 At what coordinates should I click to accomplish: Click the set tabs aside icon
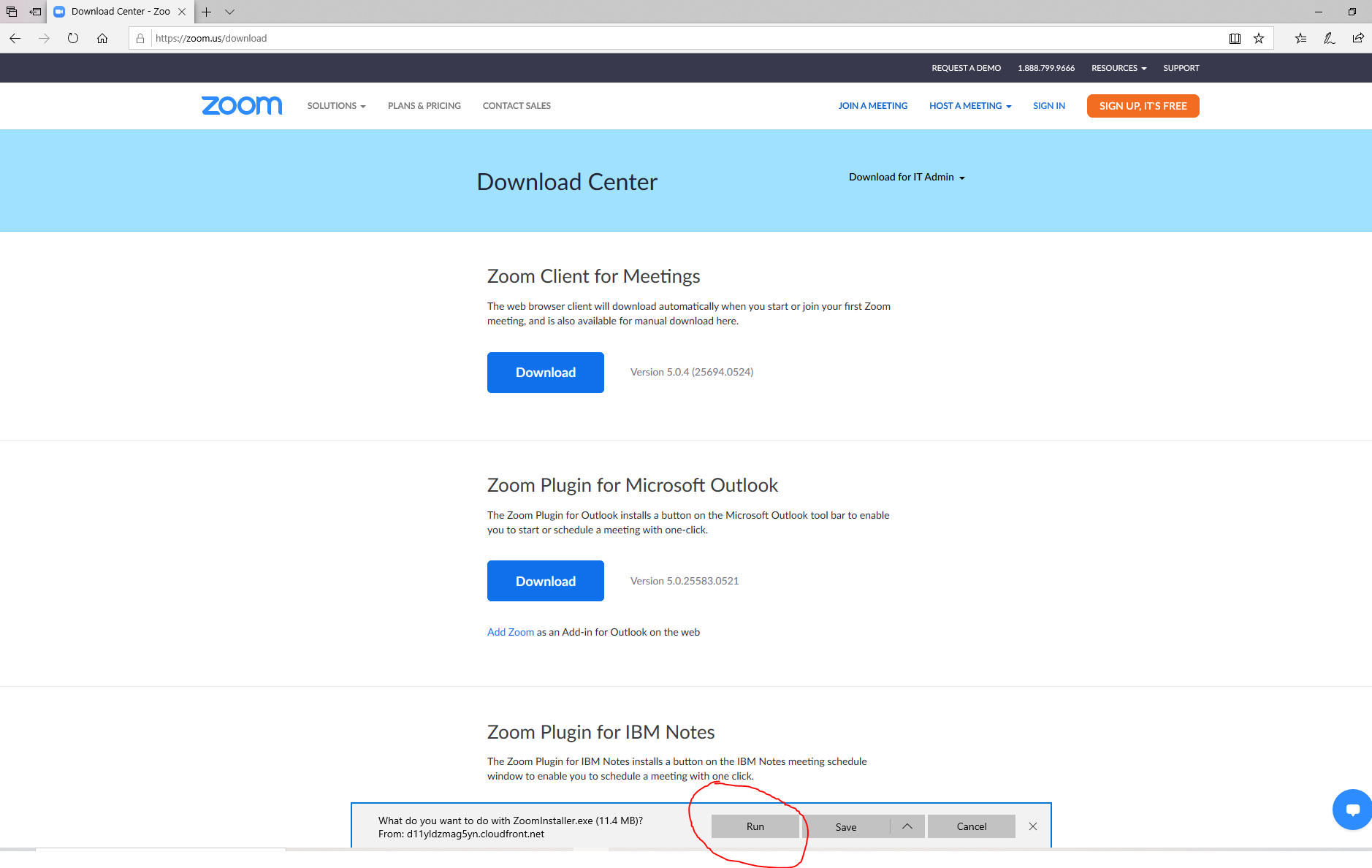pyautogui.click(x=35, y=12)
